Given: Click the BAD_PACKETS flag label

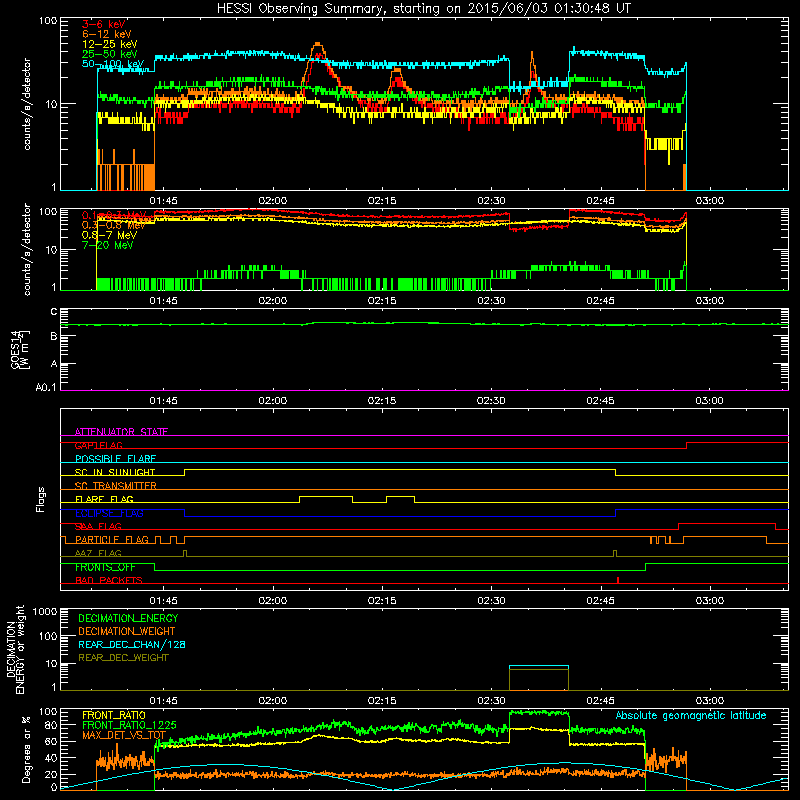Looking at the screenshot, I should 109,580.
